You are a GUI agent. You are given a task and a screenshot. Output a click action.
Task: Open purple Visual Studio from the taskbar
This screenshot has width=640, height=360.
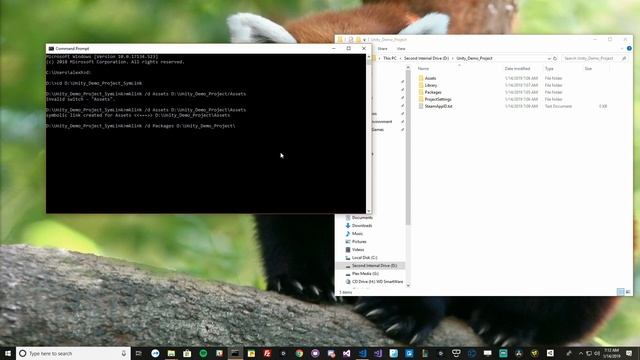click(x=378, y=353)
